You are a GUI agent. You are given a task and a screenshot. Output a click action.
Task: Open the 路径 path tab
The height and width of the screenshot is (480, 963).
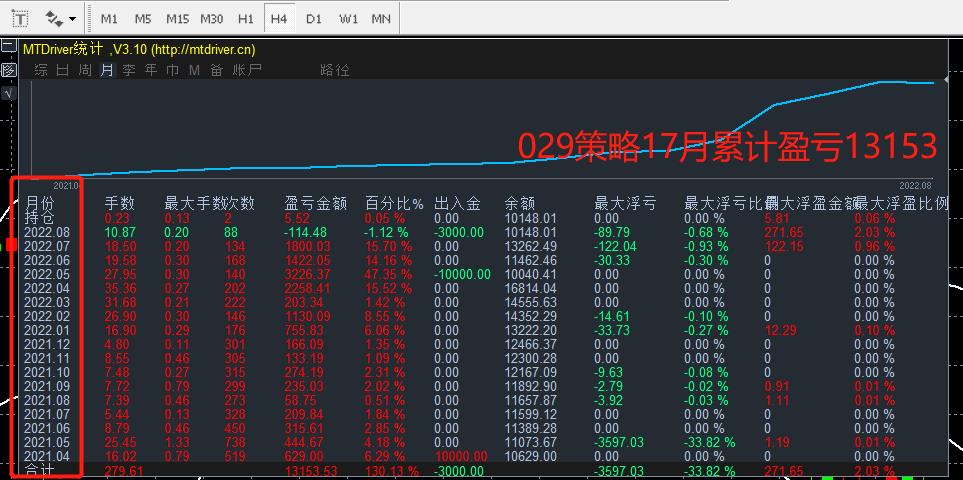pos(335,70)
